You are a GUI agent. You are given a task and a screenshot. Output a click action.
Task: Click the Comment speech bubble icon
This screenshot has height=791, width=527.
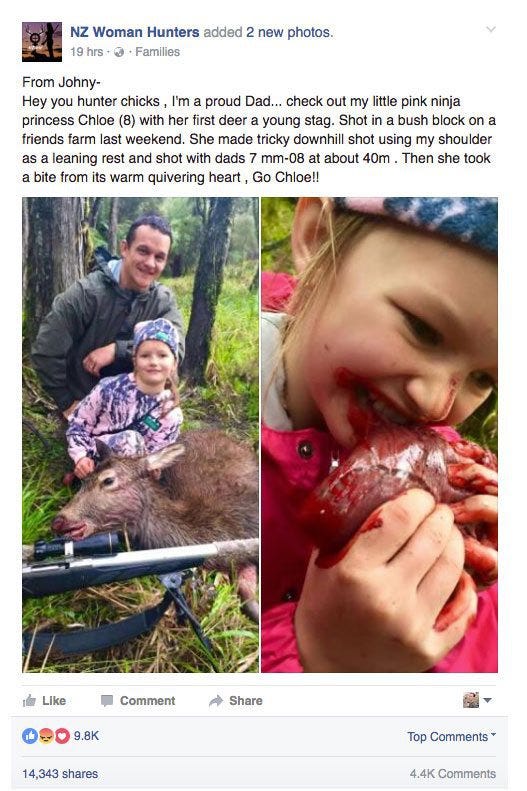click(x=106, y=701)
